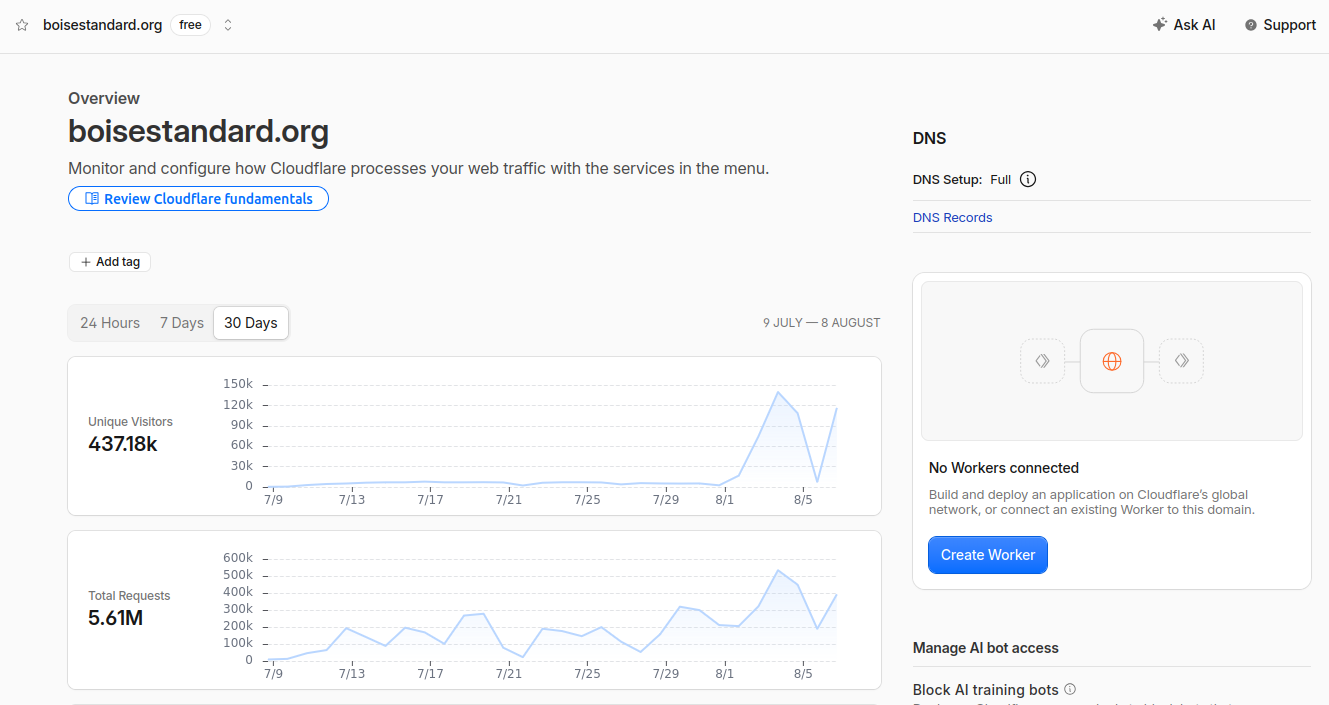Viewport: 1329px width, 705px height.
Task: Click the Unique Visitors chart peak
Action: tap(778, 392)
